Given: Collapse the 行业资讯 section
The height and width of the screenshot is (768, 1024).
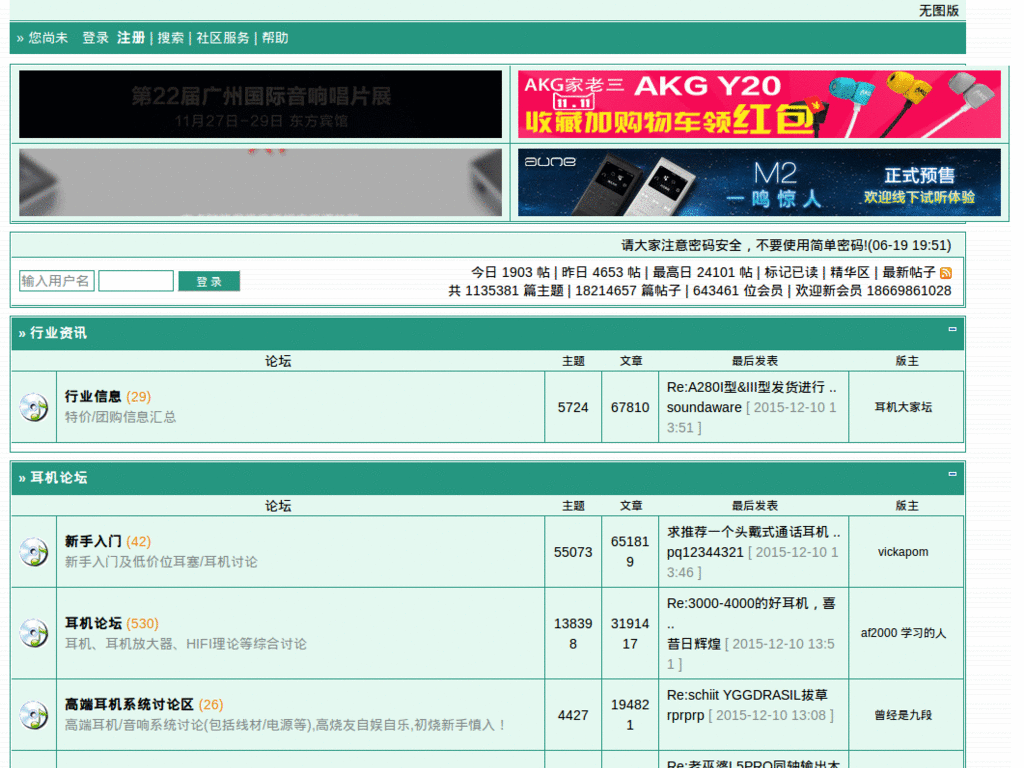Looking at the screenshot, I should click(x=952, y=329).
